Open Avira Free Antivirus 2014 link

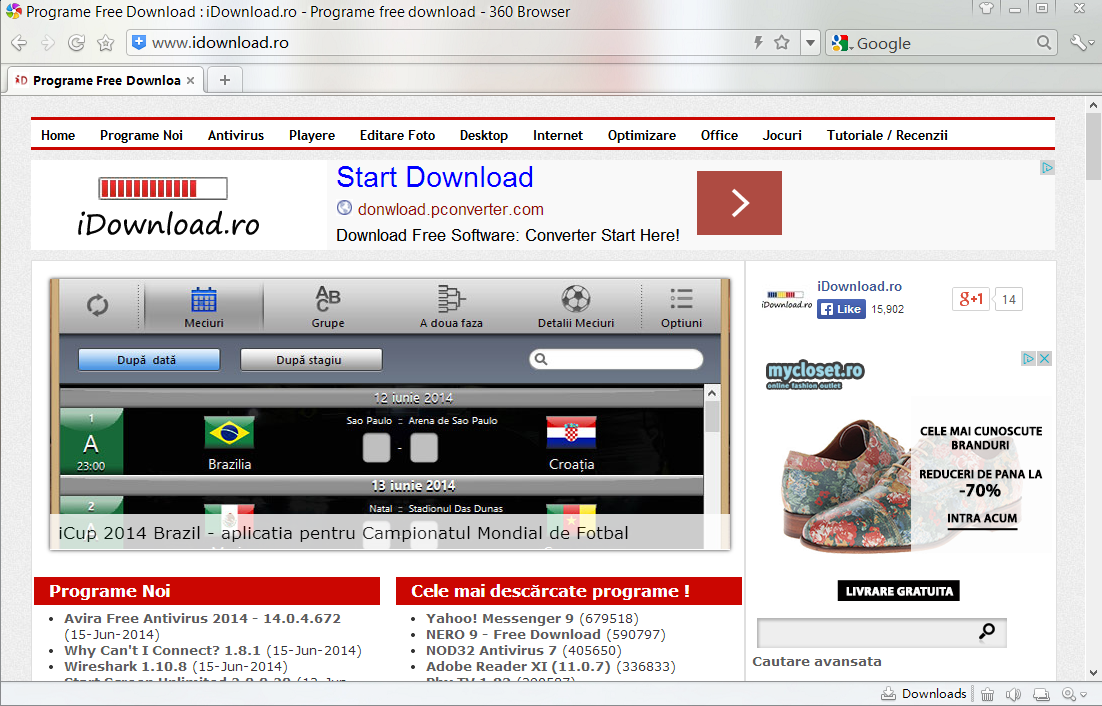tap(202, 619)
